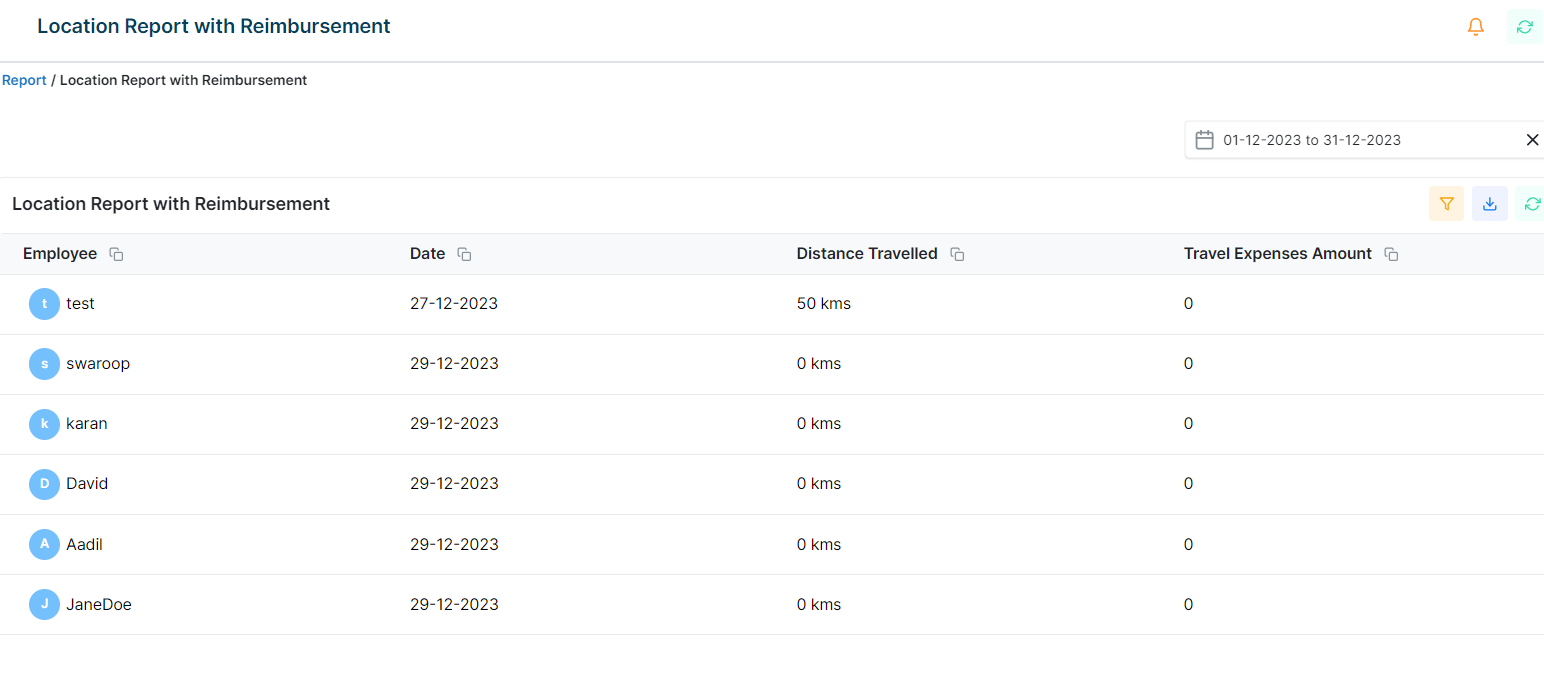
Task: Go to the Report breadcrumb link
Action: (x=24, y=80)
